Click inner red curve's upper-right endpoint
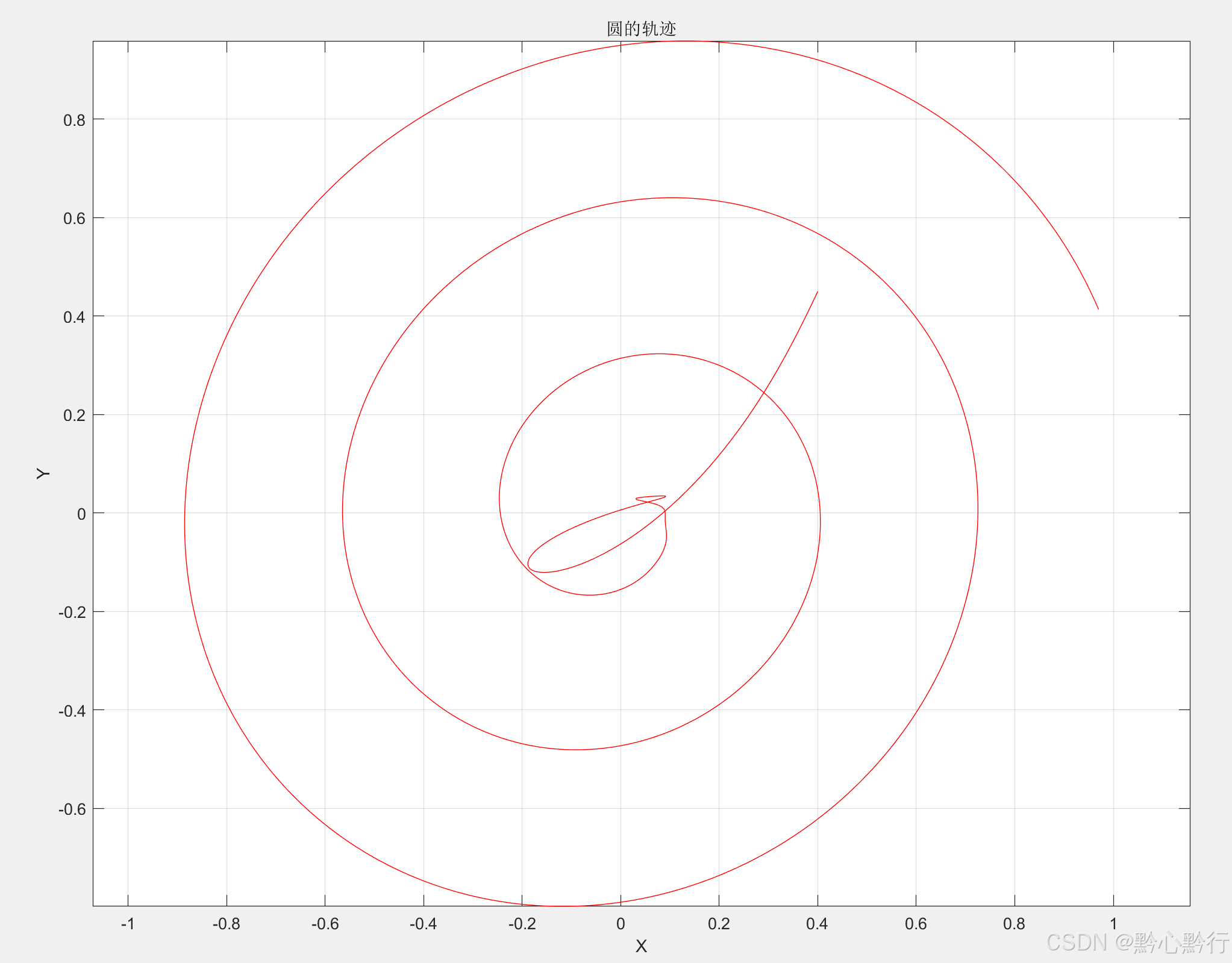1232x963 pixels. click(817, 292)
